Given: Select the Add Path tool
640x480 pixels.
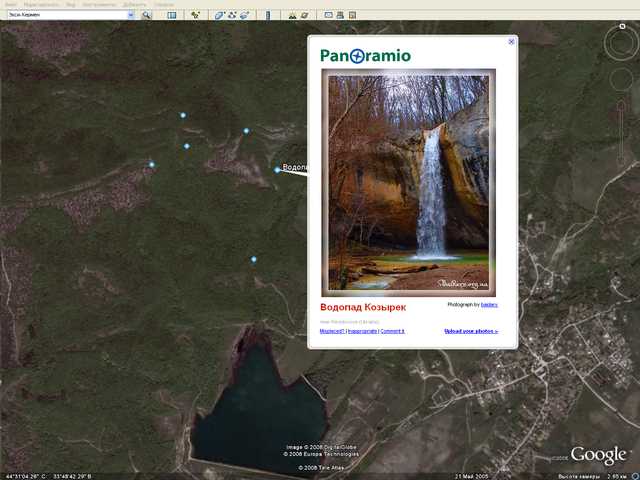Looking at the screenshot, I should [232, 16].
